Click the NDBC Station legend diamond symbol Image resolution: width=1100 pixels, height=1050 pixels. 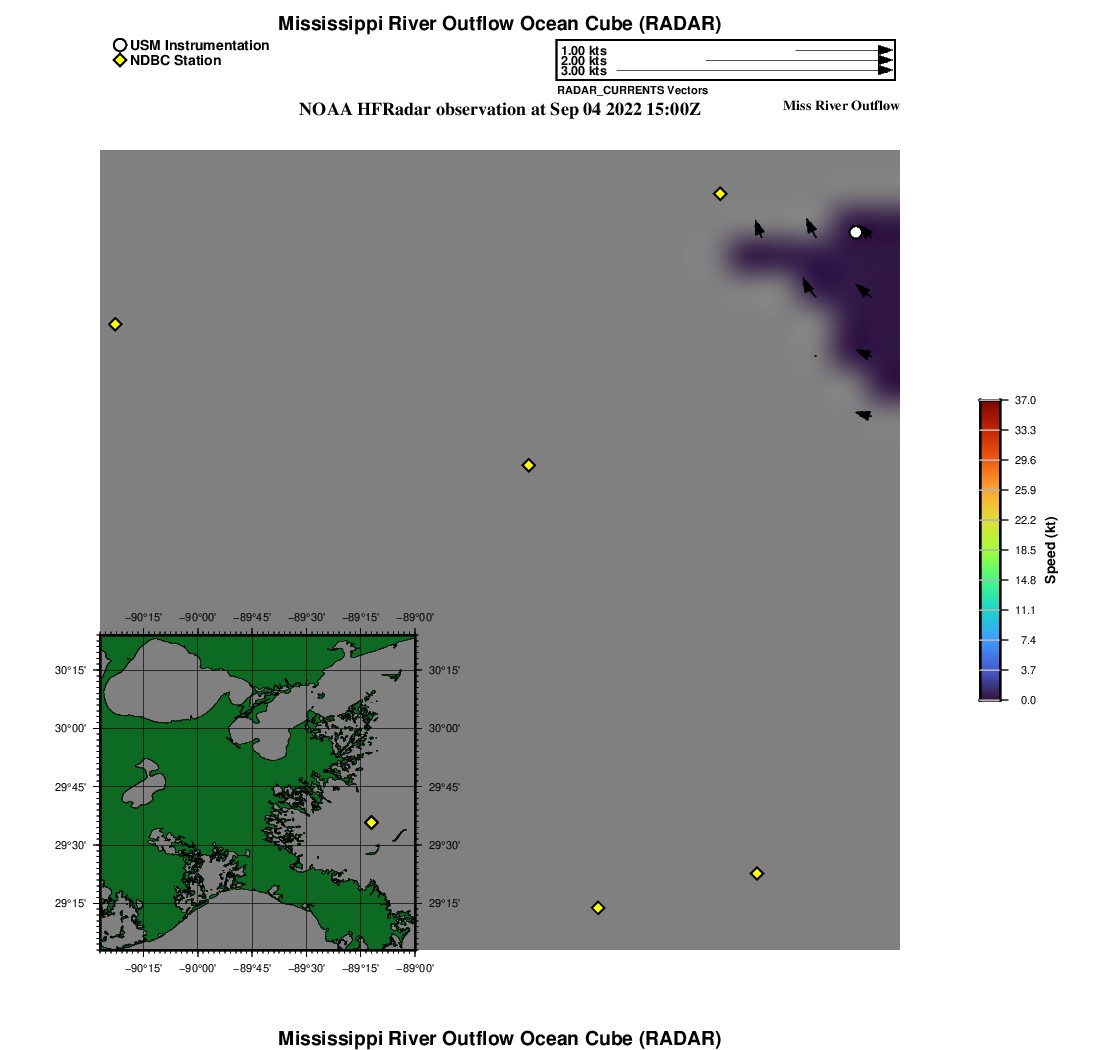click(120, 61)
